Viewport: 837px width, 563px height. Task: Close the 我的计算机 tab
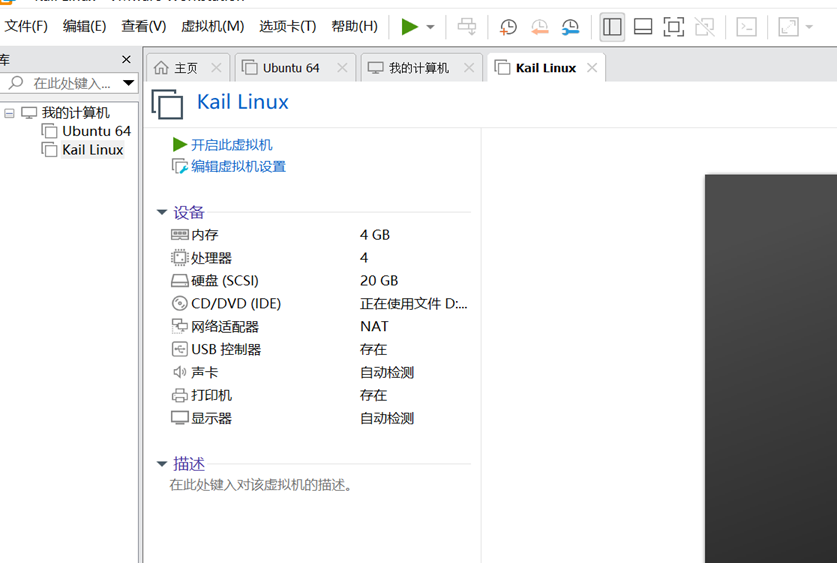coord(469,68)
